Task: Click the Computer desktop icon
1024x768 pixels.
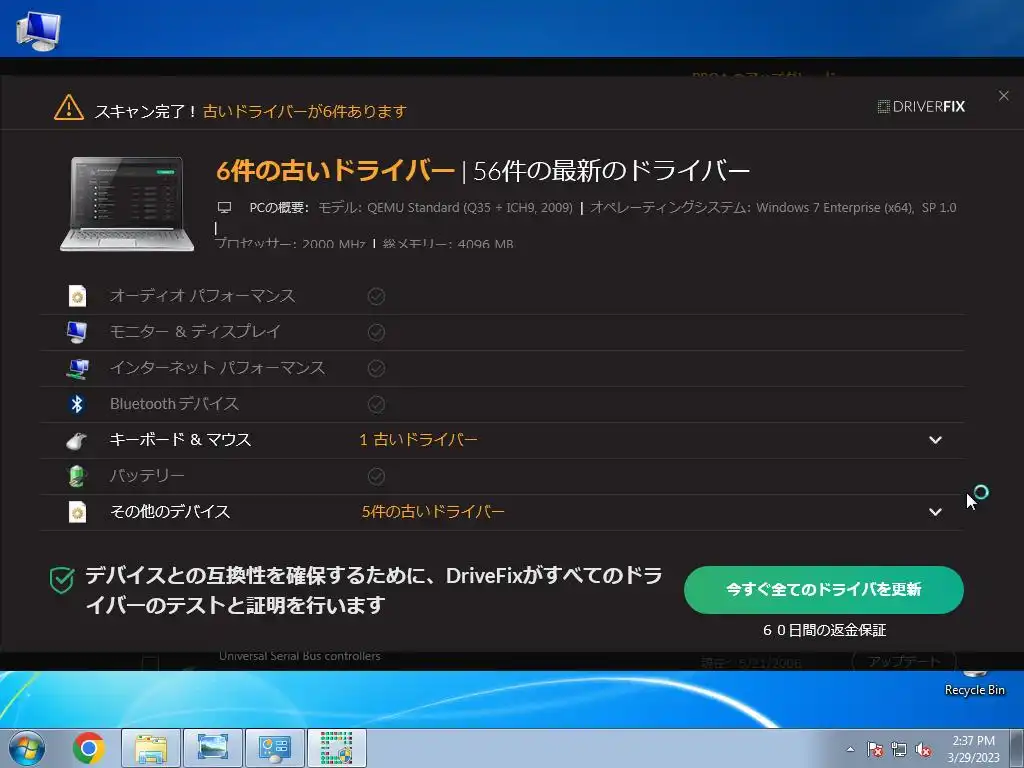Action: click(x=38, y=30)
